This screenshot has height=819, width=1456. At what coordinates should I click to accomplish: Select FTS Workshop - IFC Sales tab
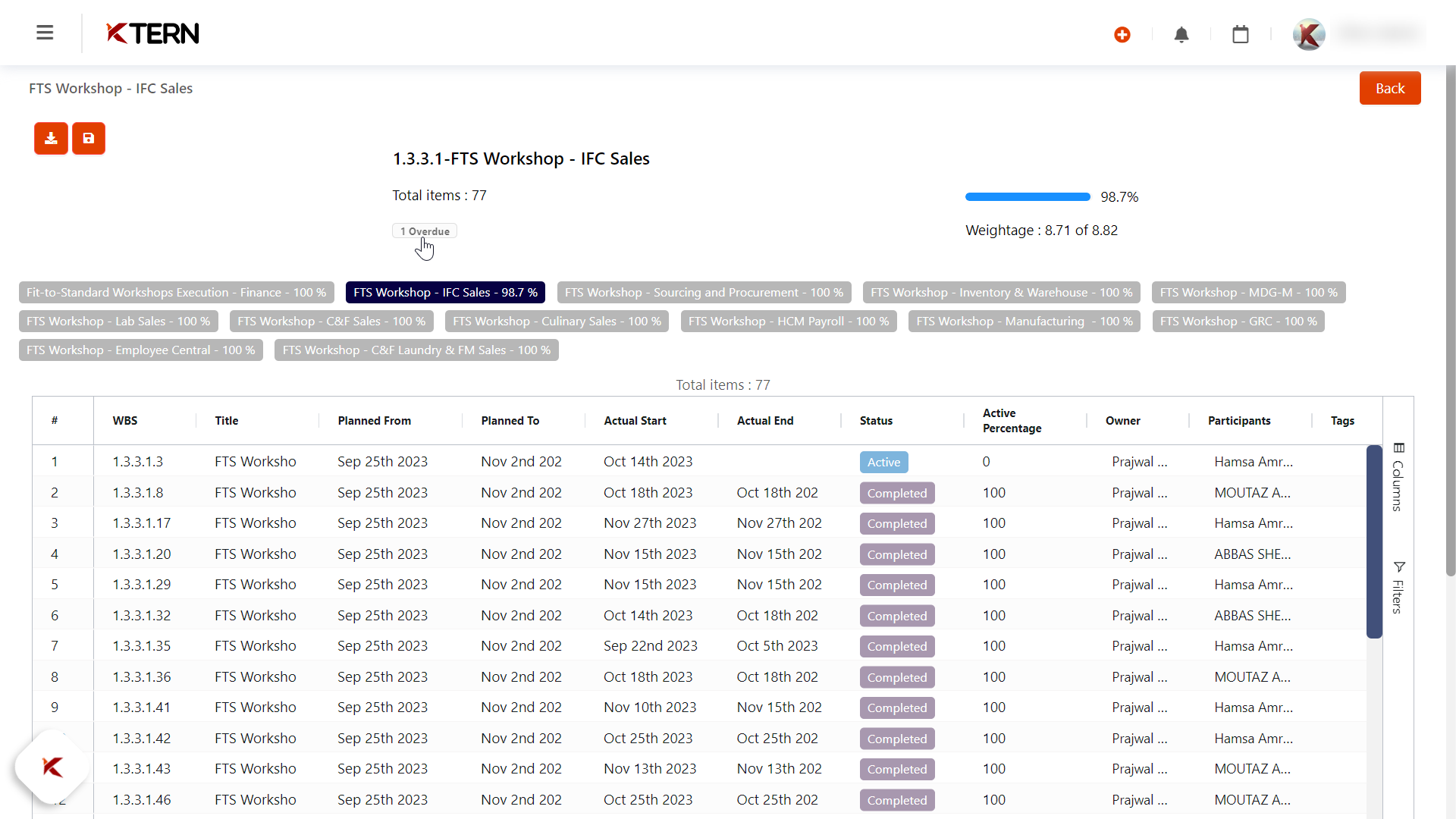point(445,293)
